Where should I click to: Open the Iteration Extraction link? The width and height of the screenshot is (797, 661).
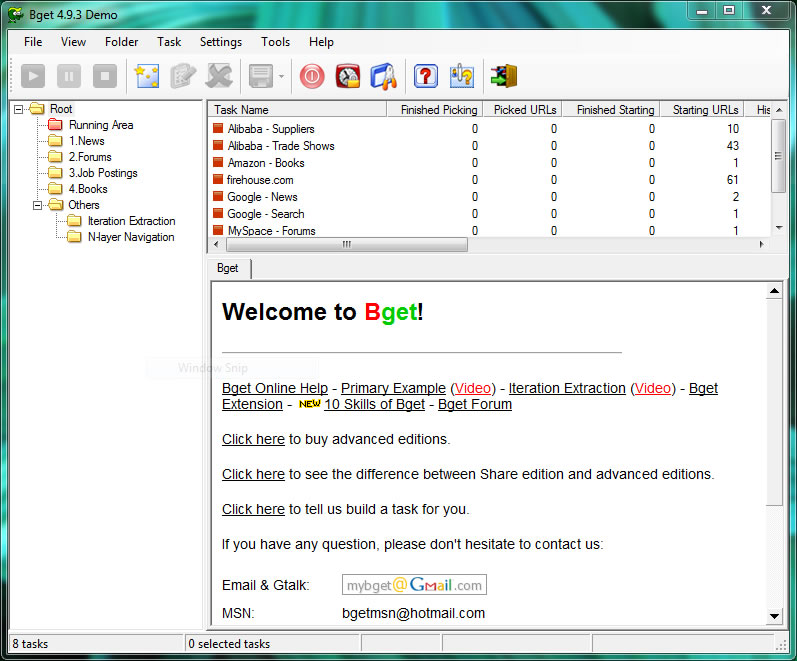pos(567,388)
